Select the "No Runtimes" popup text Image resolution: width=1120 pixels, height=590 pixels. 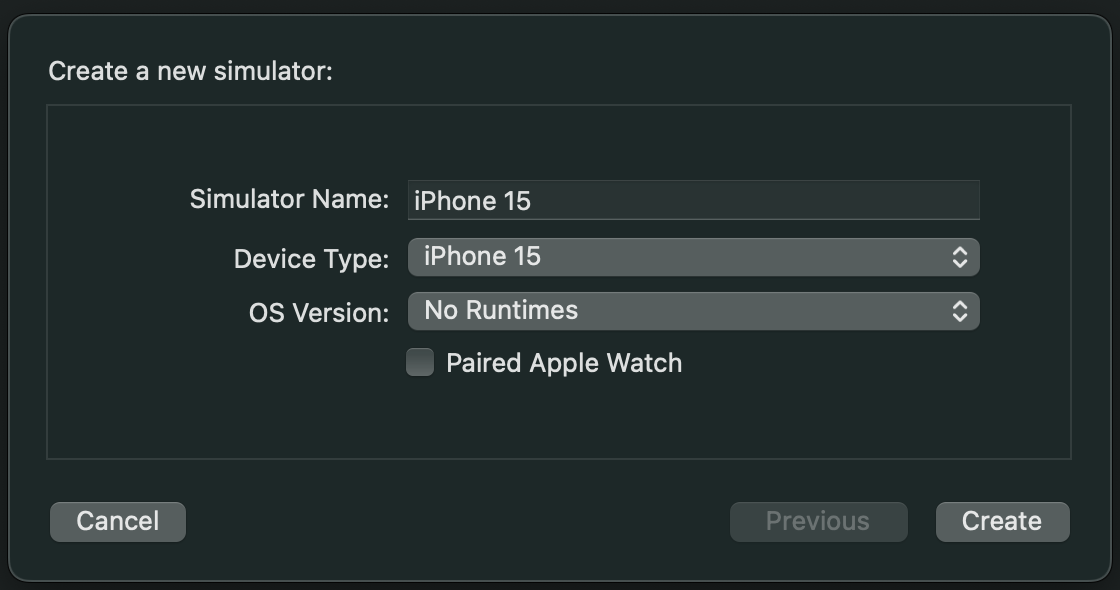pyautogui.click(x=501, y=310)
